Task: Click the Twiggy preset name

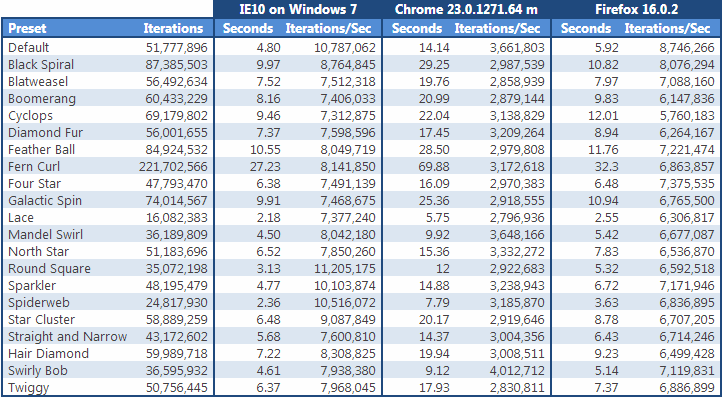Action: pyautogui.click(x=29, y=388)
